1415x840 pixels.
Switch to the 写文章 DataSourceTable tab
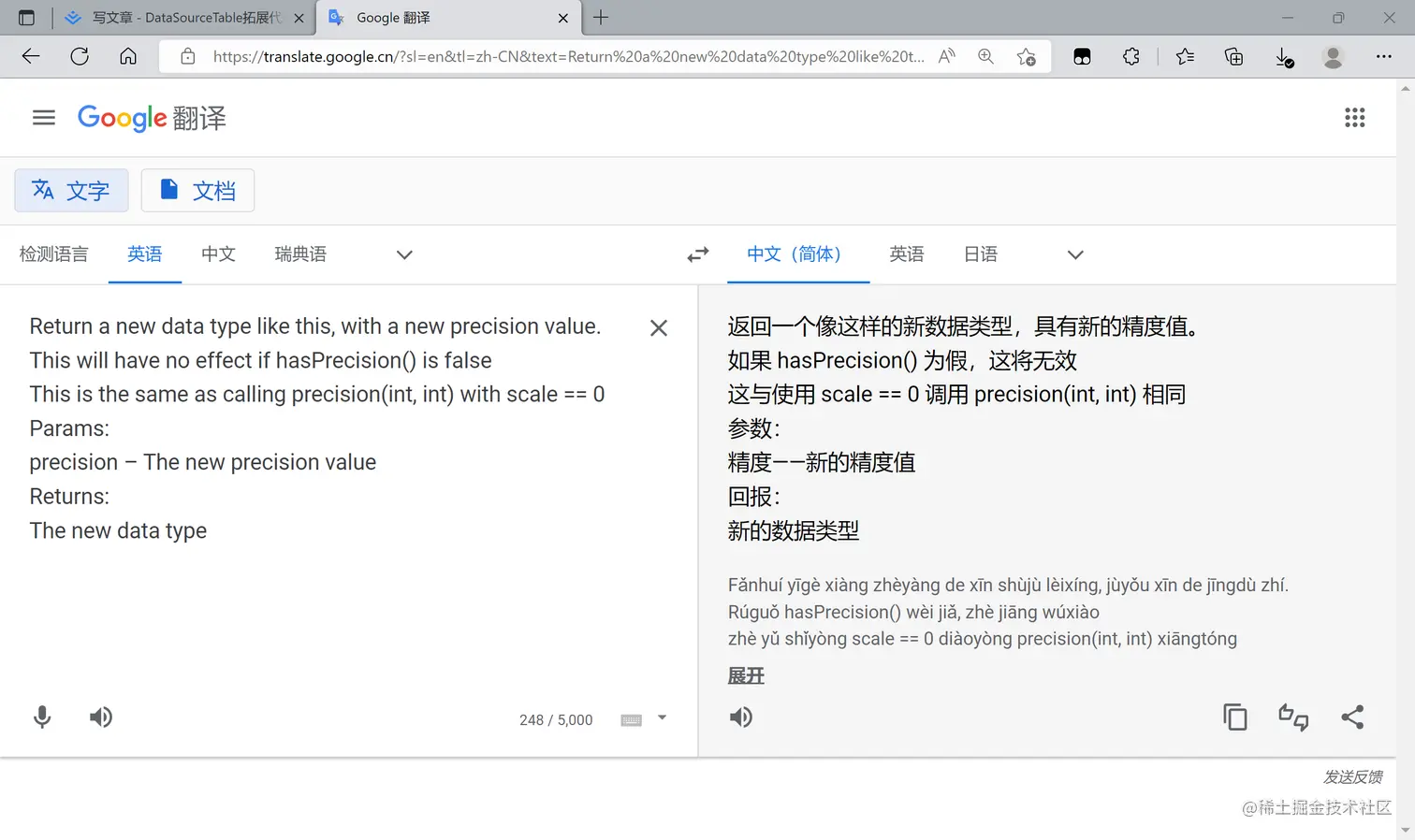184,18
